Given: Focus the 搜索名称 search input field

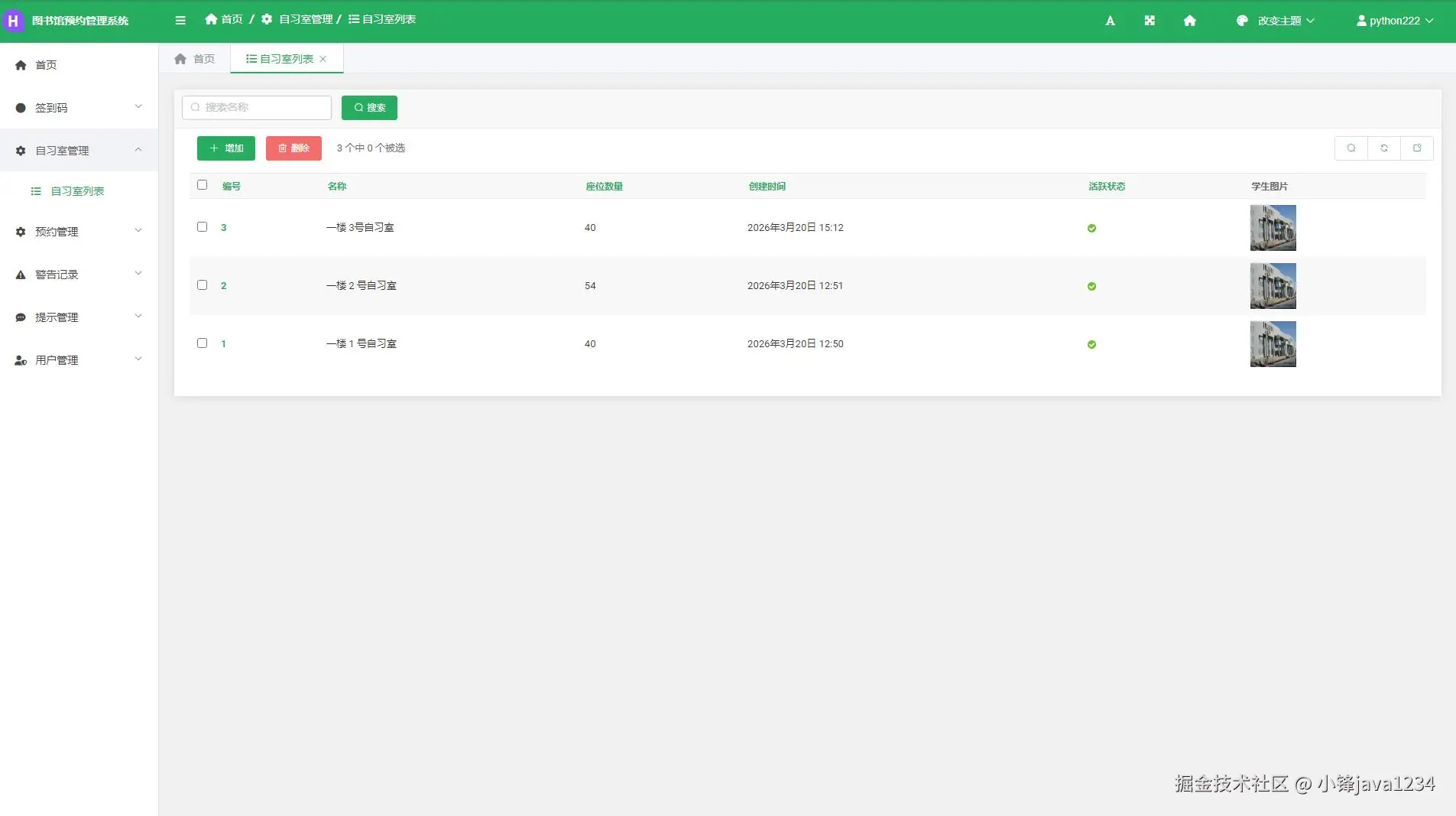Looking at the screenshot, I should point(257,108).
